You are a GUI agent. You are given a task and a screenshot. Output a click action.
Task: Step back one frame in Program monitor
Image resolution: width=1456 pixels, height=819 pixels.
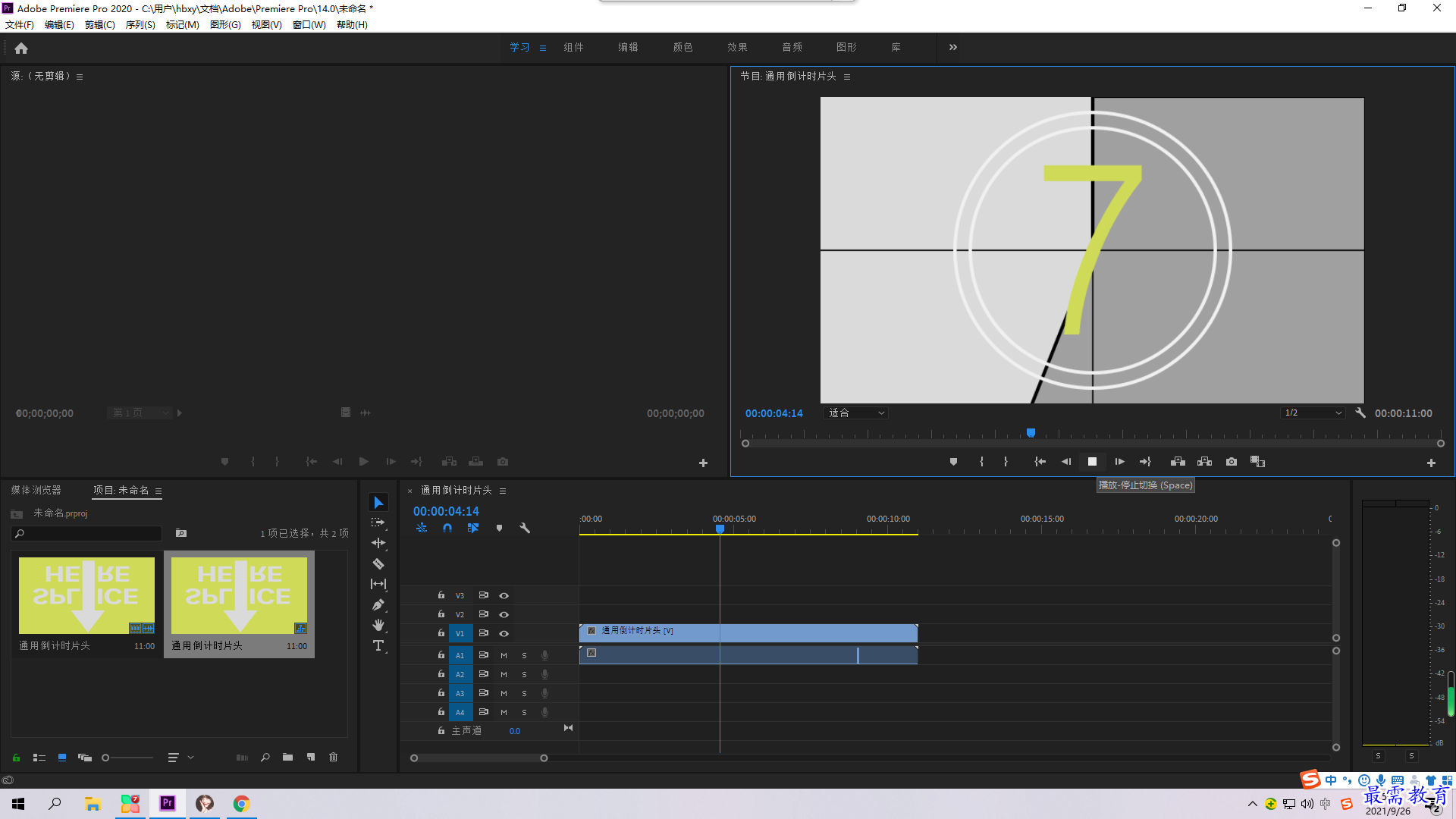1066,462
